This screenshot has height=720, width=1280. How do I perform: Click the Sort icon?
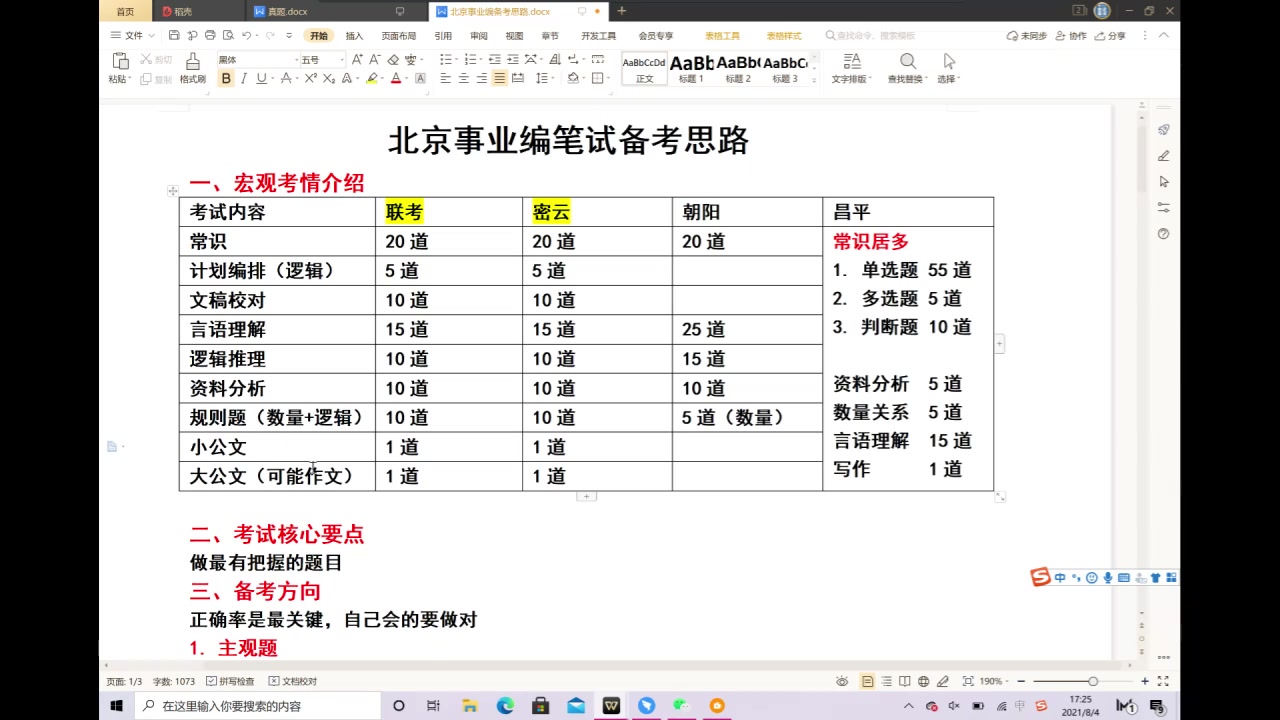coord(554,60)
